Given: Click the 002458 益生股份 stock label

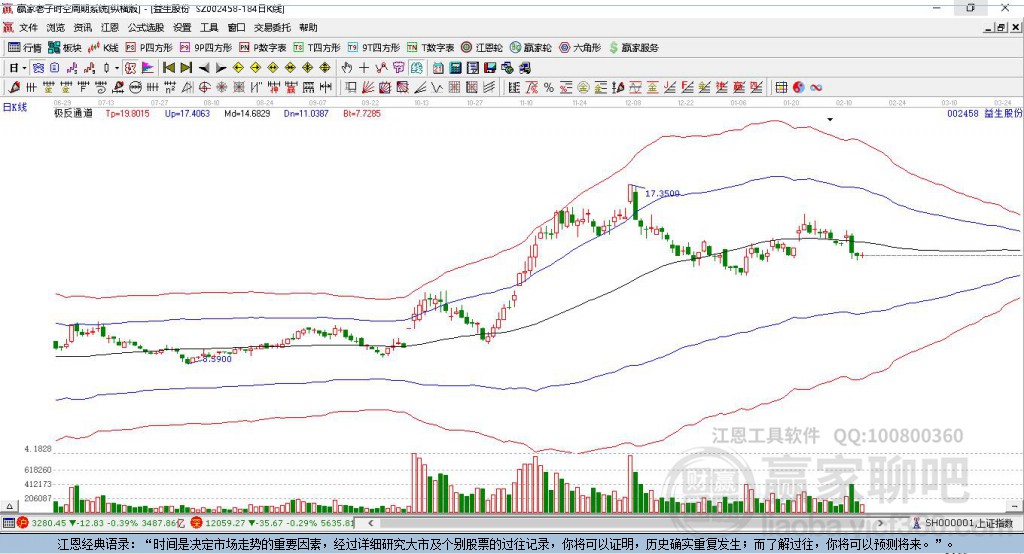Looking at the screenshot, I should coord(984,113).
